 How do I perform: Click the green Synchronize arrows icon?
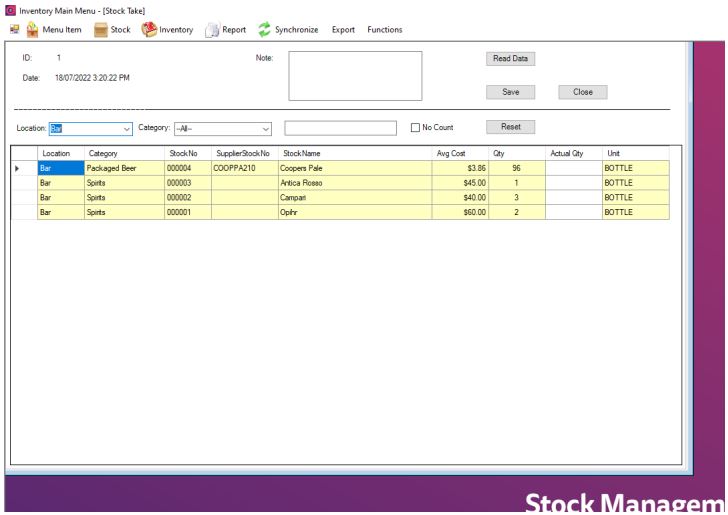[265, 29]
